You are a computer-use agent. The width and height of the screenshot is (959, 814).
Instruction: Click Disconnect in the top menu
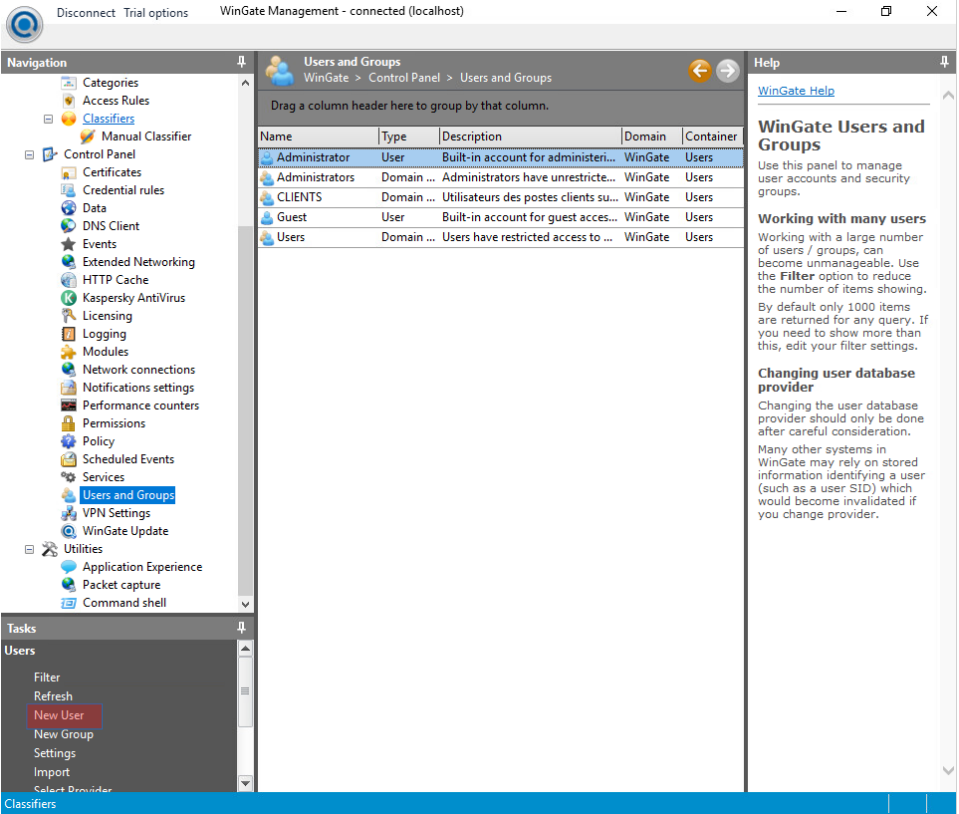pos(86,13)
